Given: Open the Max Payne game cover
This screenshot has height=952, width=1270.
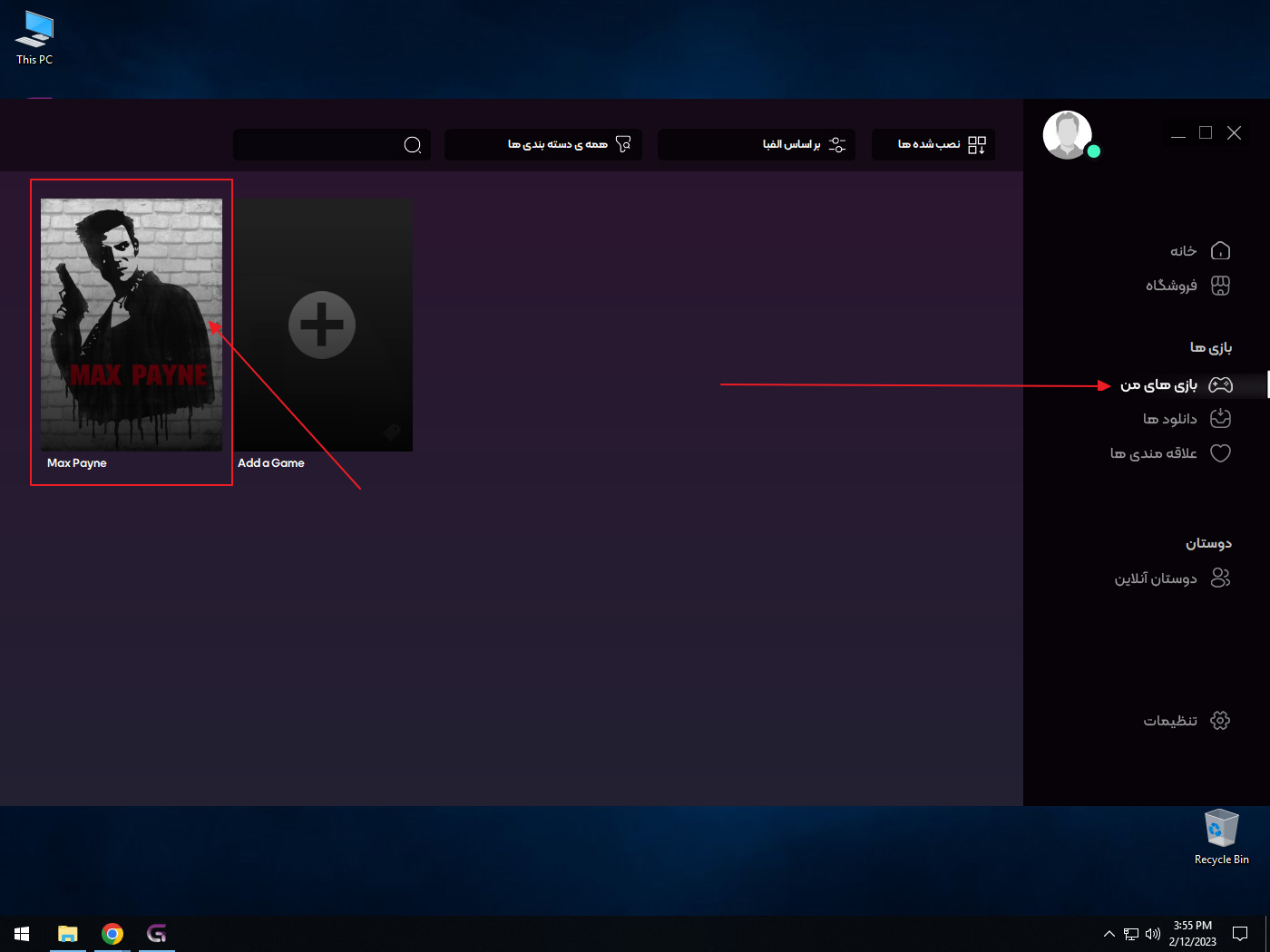Looking at the screenshot, I should [132, 325].
